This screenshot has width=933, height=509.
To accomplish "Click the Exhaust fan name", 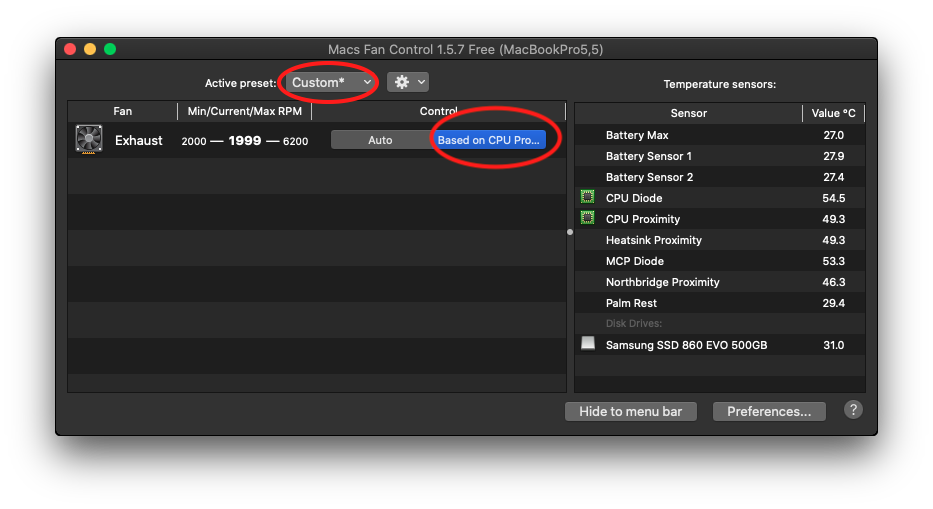I will (139, 140).
